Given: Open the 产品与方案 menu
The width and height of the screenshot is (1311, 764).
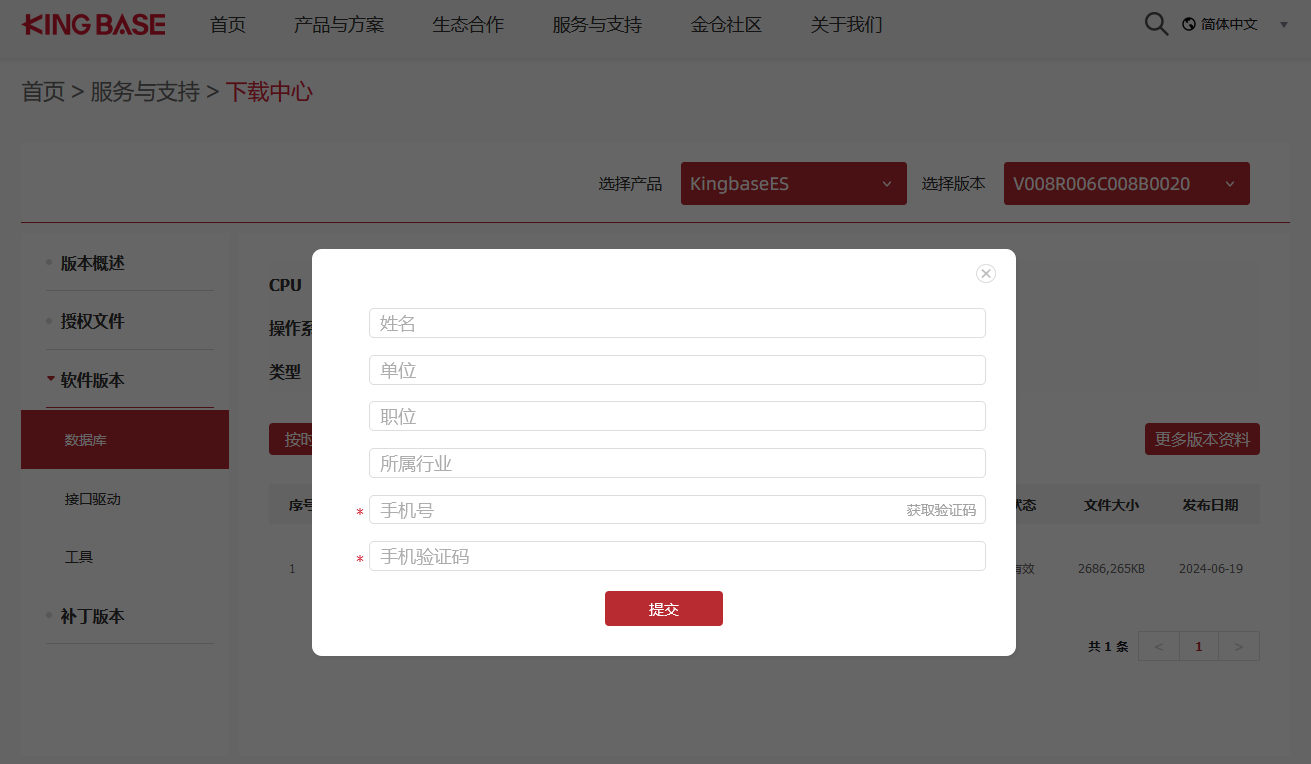Looking at the screenshot, I should tap(339, 25).
